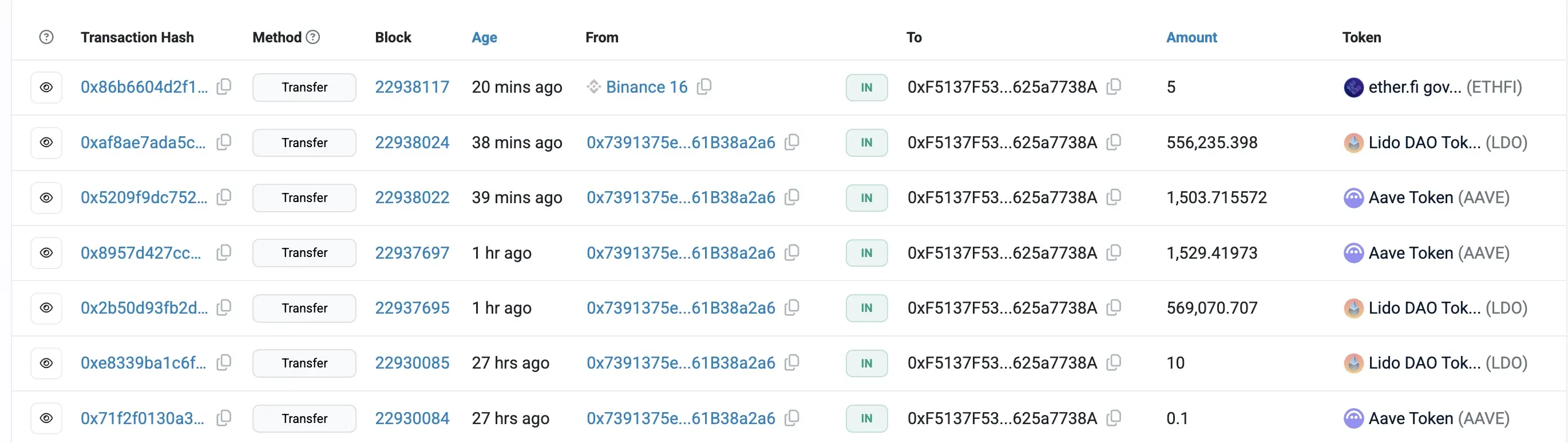Copy To address in 10 LDO row
Viewport: 1568px width, 443px height.
[x=1114, y=363]
